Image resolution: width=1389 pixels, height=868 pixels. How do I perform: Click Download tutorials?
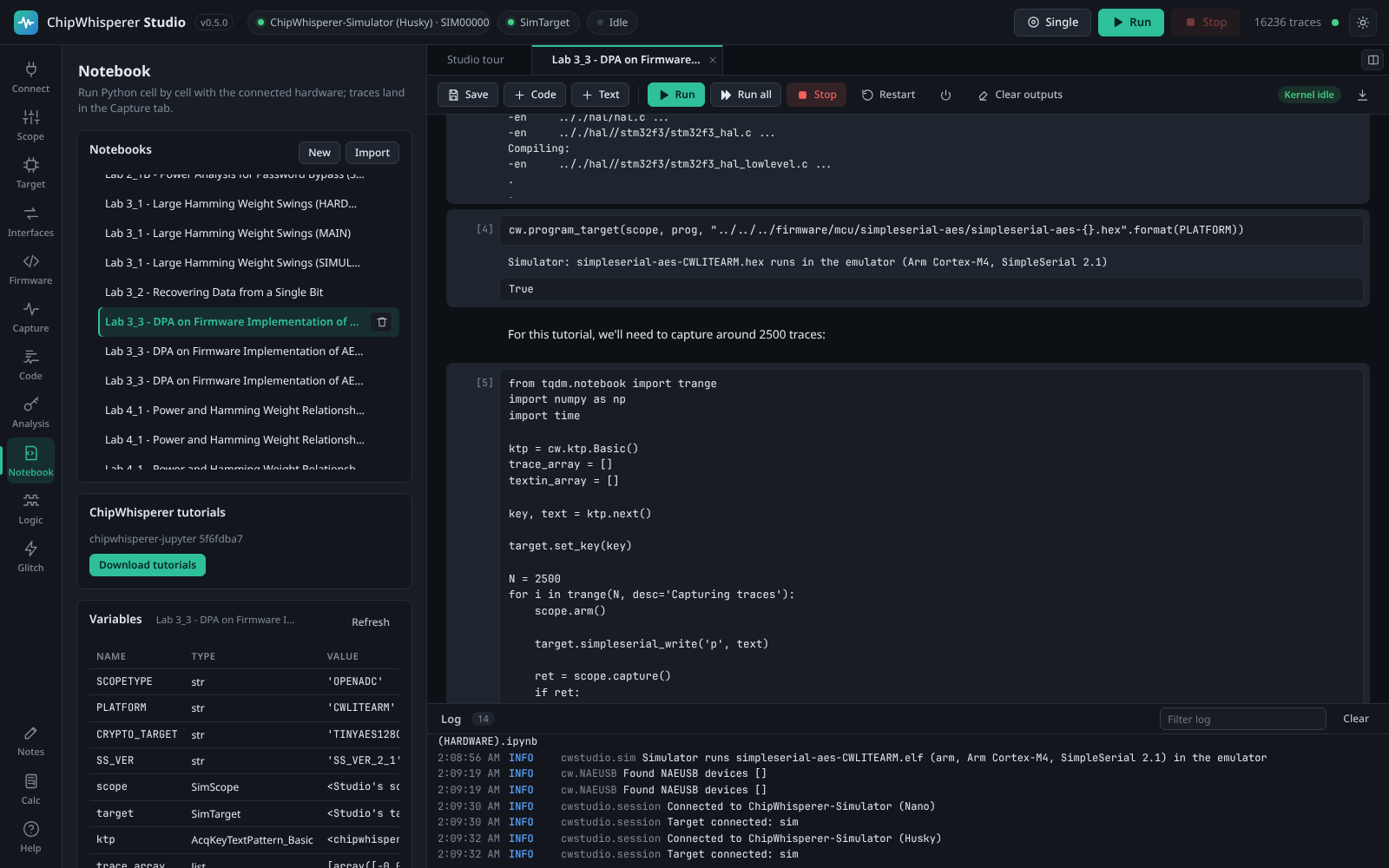pyautogui.click(x=148, y=565)
